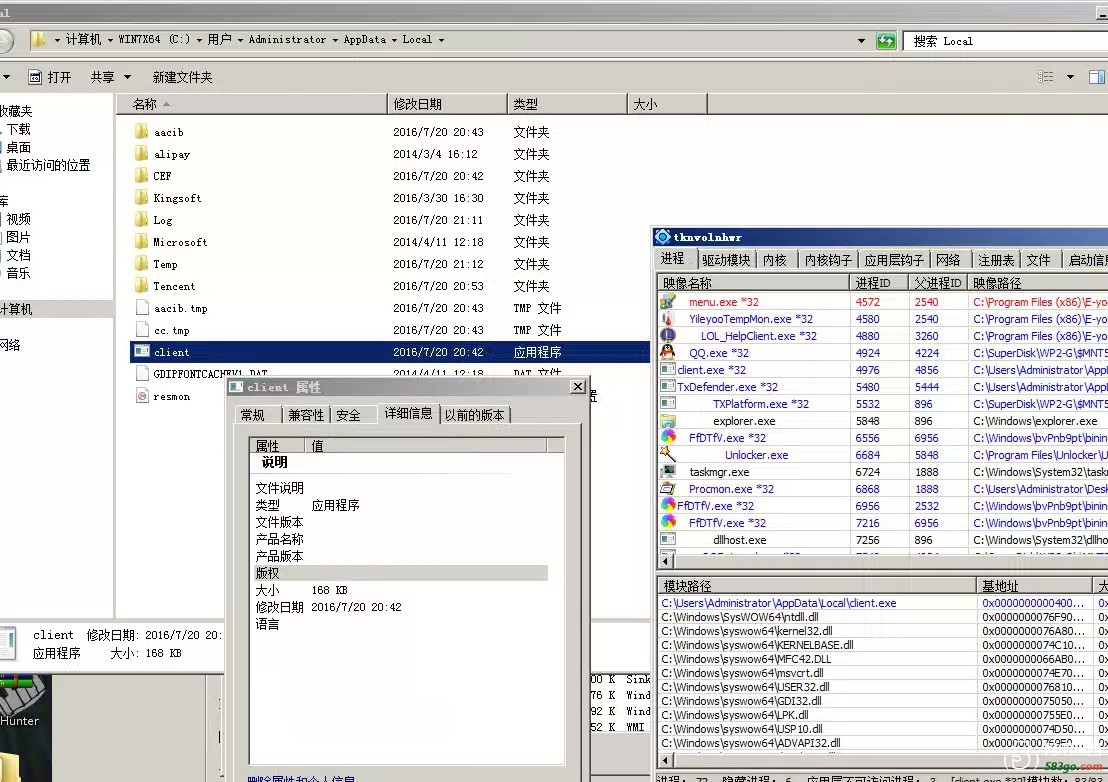1108x782 pixels.
Task: Click the green refresh icon in address bar
Action: click(886, 40)
